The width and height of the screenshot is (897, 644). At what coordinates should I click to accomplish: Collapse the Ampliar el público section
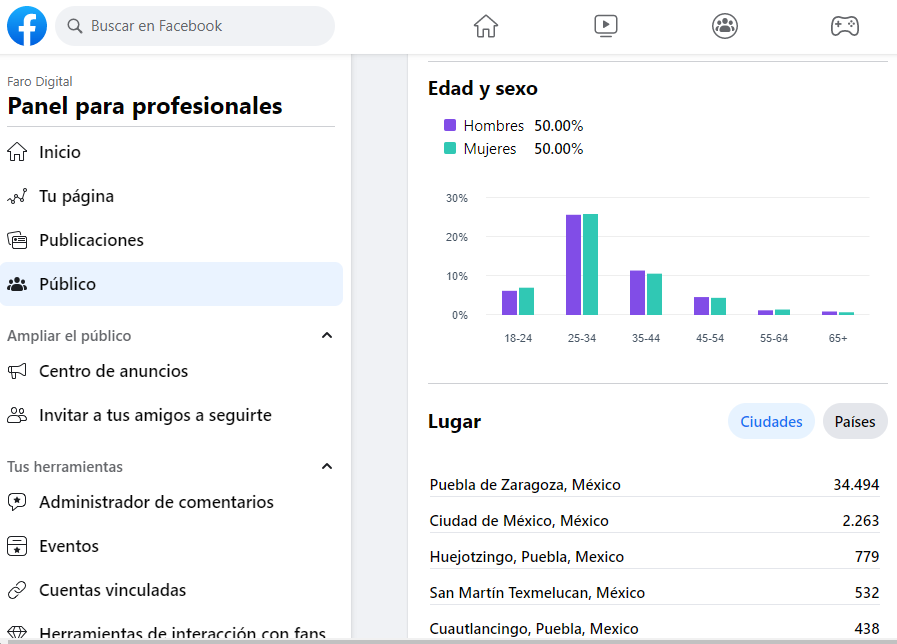tap(326, 336)
